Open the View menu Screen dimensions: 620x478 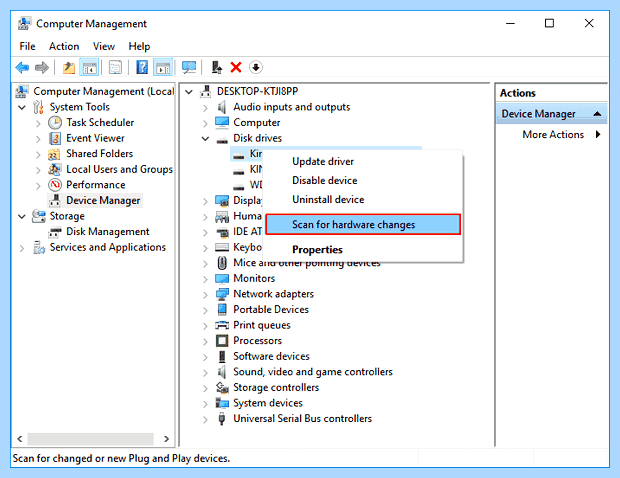tap(104, 46)
